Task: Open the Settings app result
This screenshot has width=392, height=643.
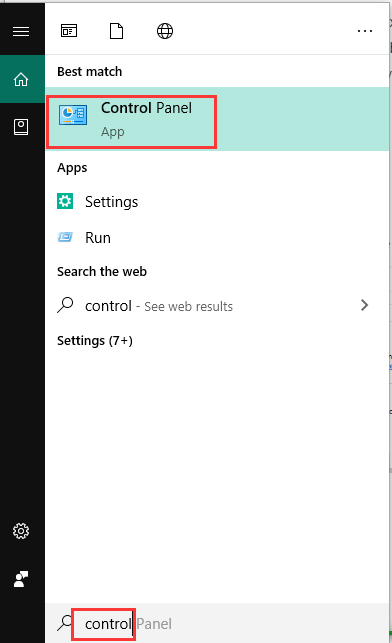Action: 217,202
